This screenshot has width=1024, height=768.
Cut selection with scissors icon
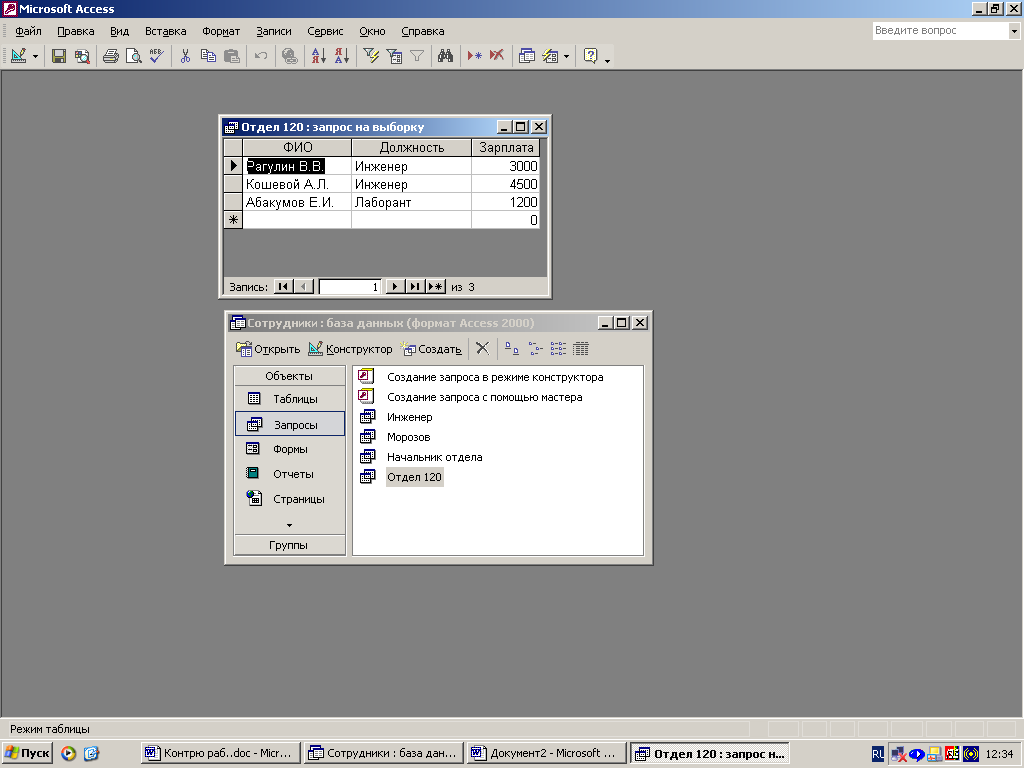[185, 56]
